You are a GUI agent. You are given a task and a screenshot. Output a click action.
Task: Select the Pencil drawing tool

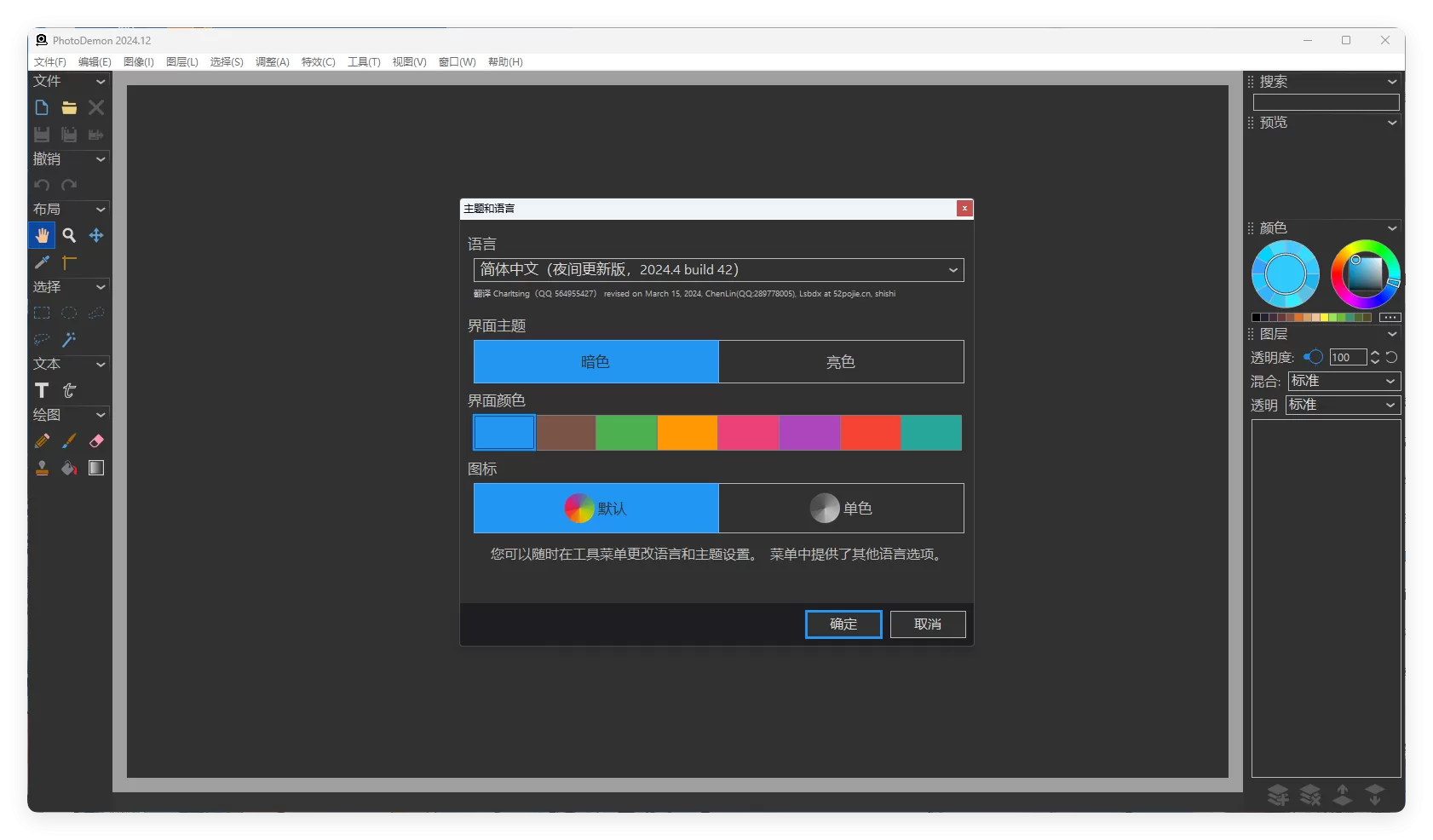(42, 441)
